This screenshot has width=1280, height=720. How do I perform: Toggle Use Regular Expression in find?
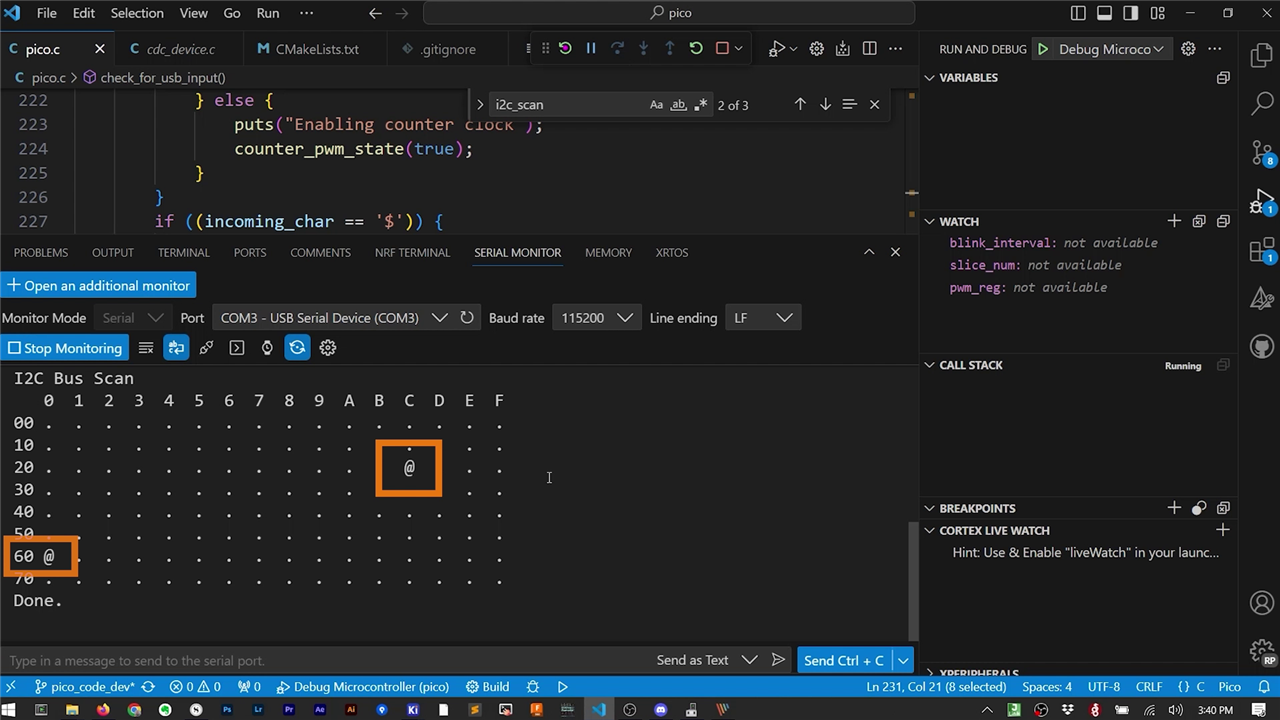700,104
